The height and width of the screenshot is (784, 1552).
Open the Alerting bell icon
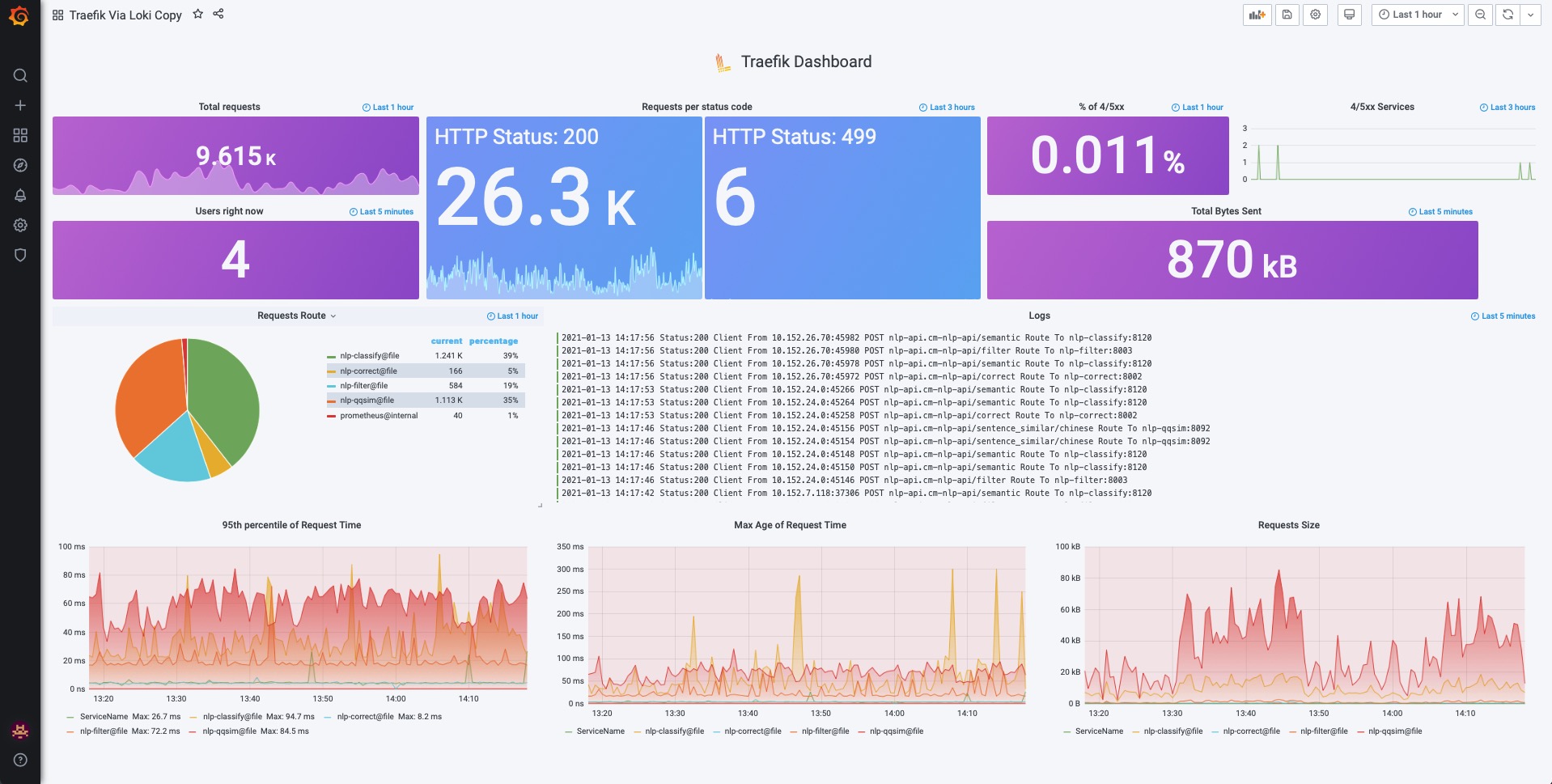20,195
